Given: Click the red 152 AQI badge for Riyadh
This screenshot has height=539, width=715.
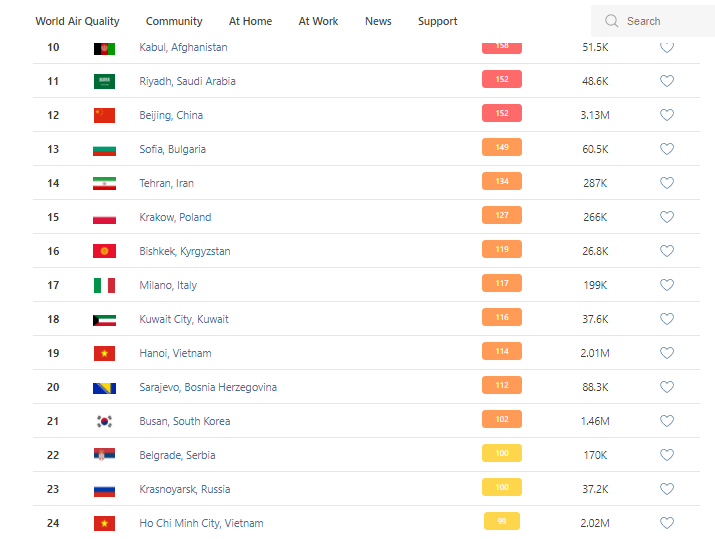Looking at the screenshot, I should [502, 80].
